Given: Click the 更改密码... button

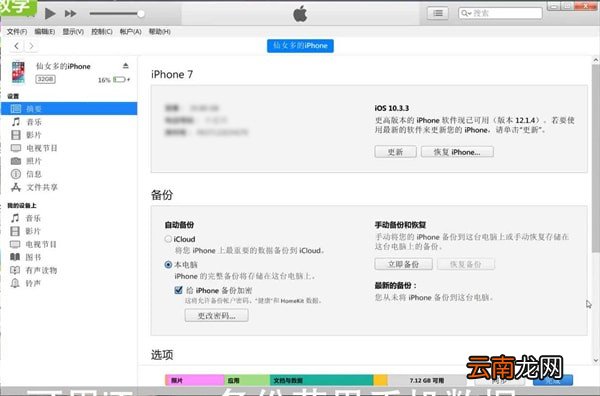Looking at the screenshot, I should click(x=217, y=316).
